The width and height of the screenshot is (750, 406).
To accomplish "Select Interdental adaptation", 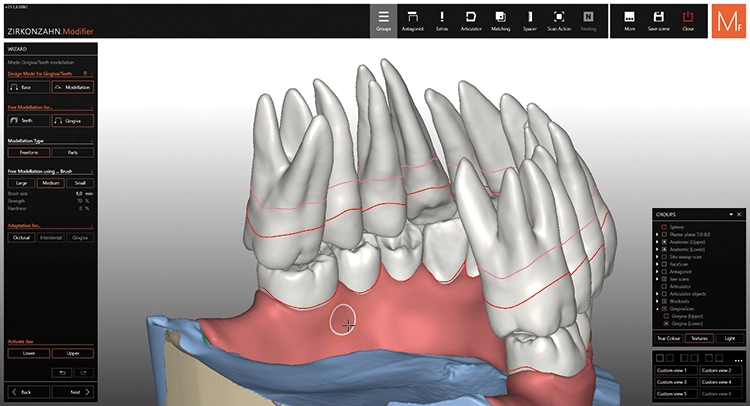I will tap(51, 238).
